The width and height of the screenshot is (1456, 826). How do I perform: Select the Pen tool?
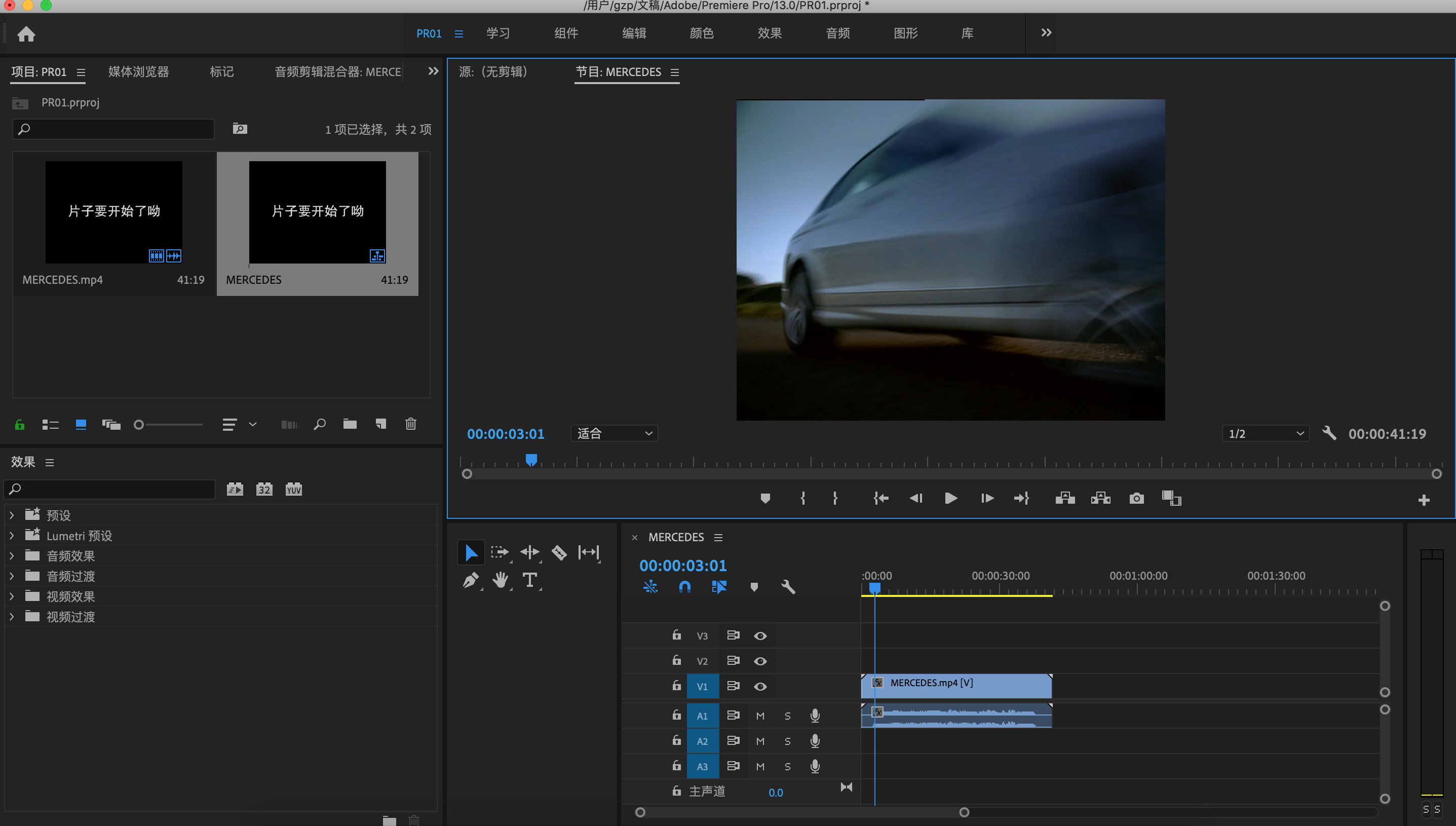[x=471, y=580]
